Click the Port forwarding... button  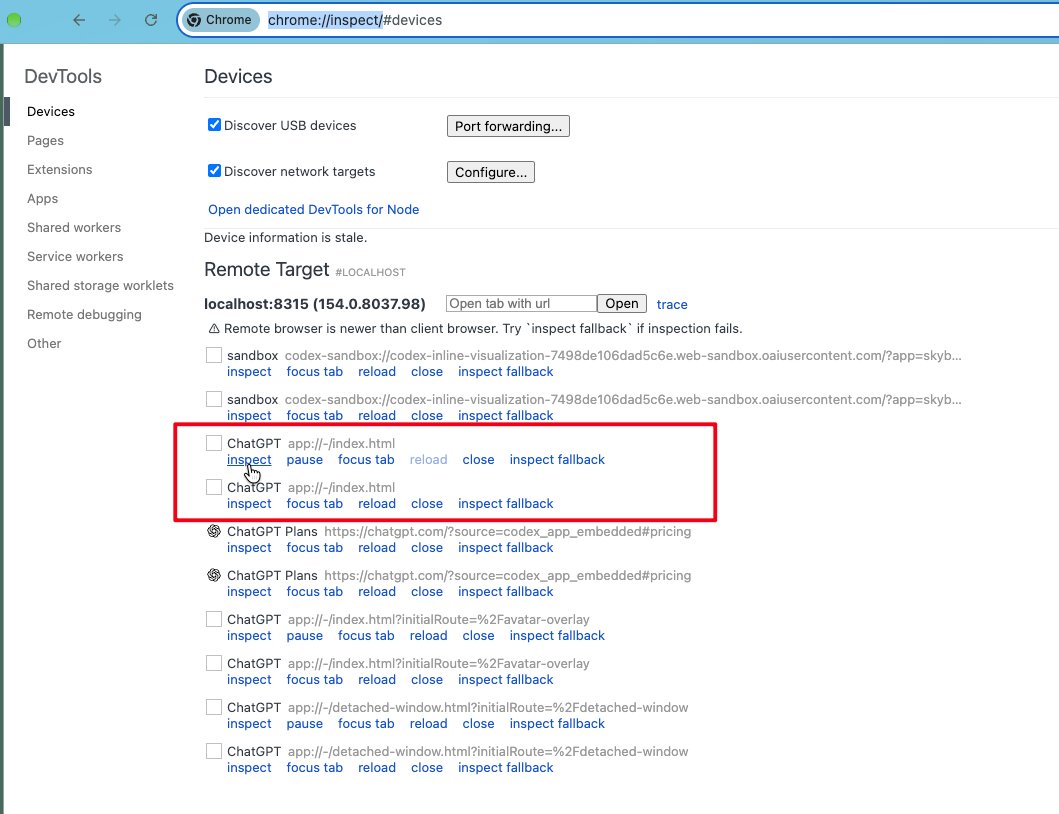click(x=508, y=126)
